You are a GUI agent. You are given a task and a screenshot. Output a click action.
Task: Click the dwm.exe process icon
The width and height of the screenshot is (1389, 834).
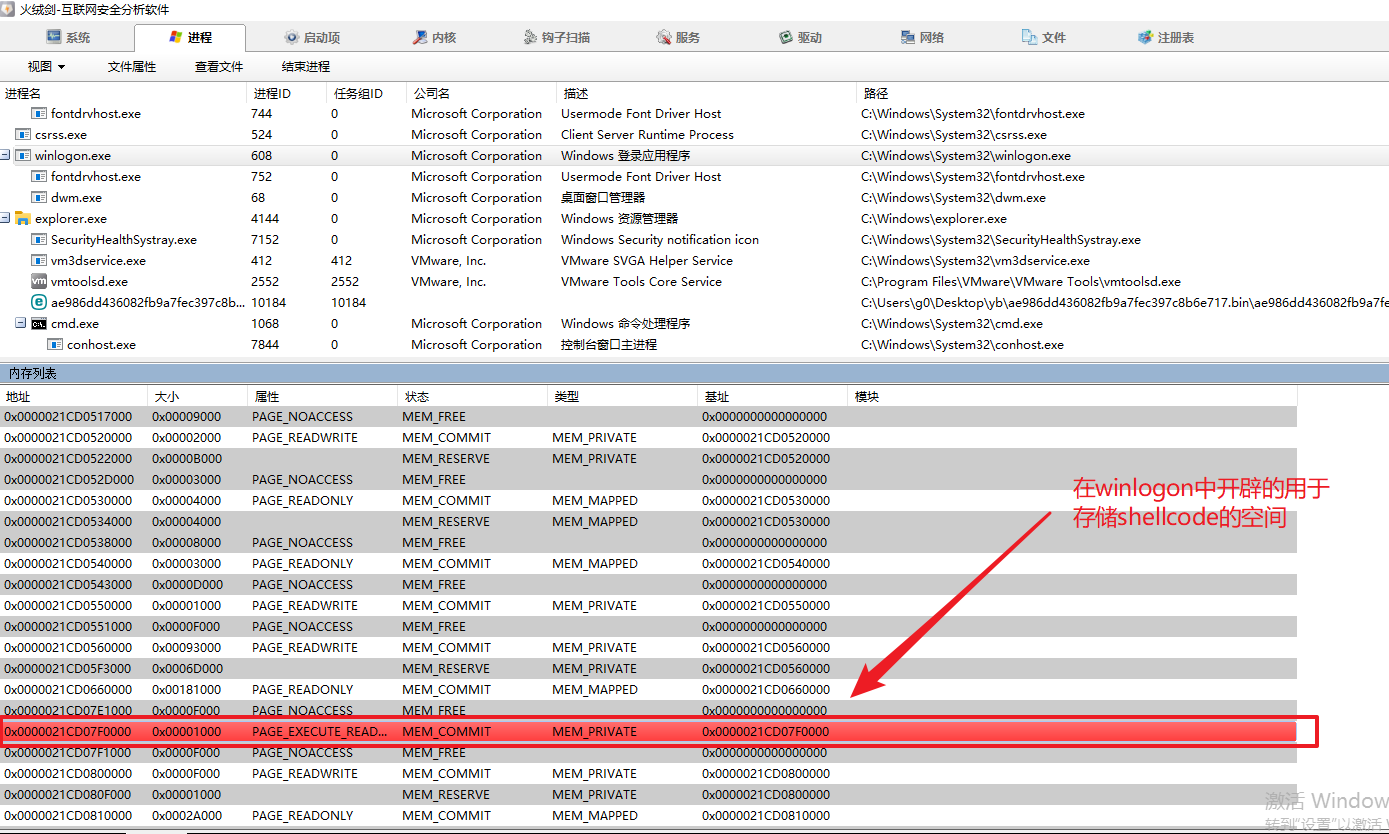39,198
